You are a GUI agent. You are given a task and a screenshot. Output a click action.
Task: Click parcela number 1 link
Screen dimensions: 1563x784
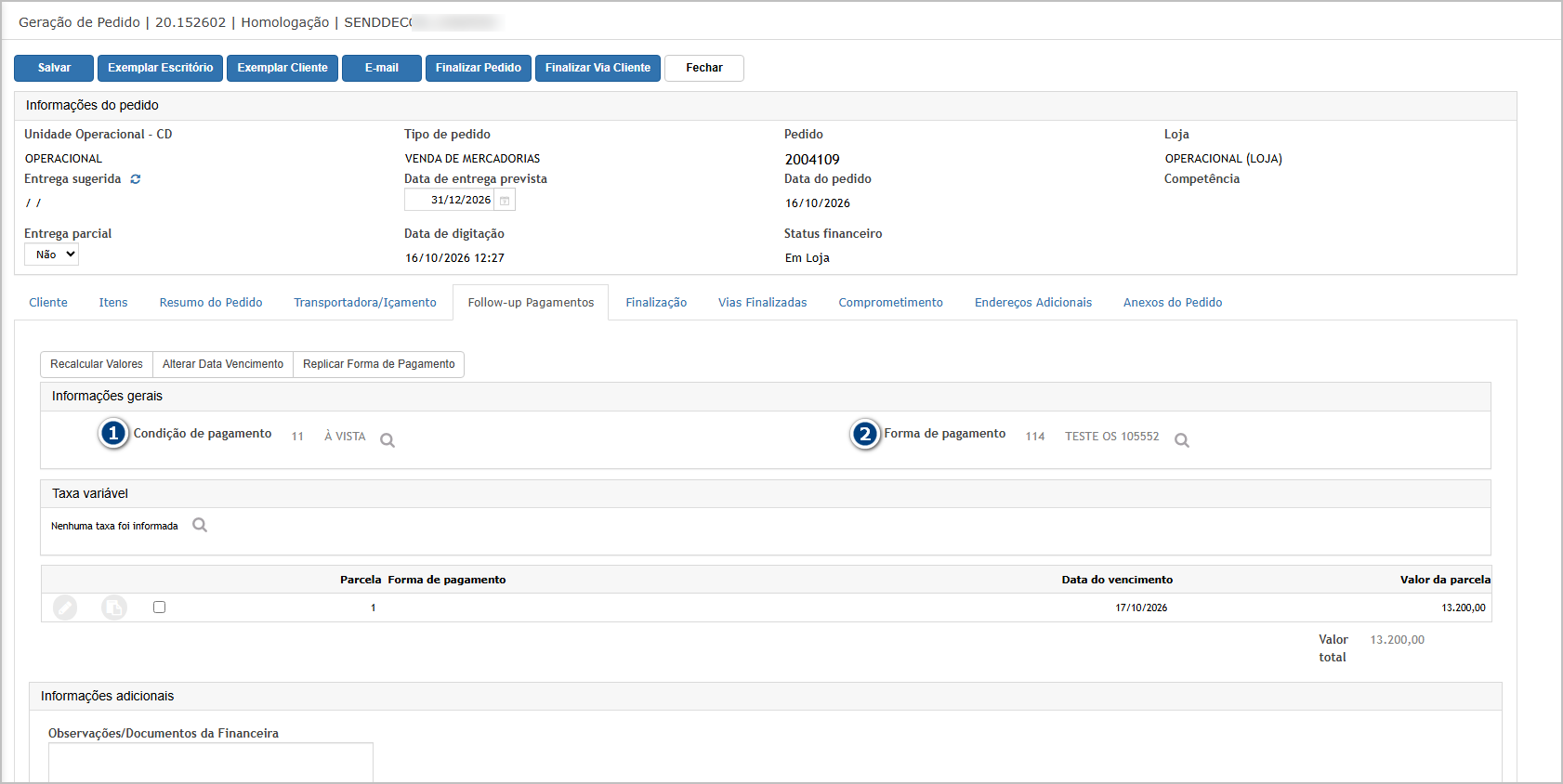click(x=374, y=608)
